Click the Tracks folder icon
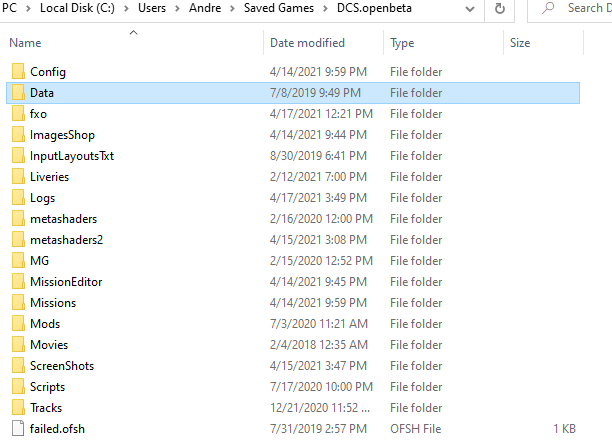This screenshot has height=448, width=612. (x=18, y=408)
